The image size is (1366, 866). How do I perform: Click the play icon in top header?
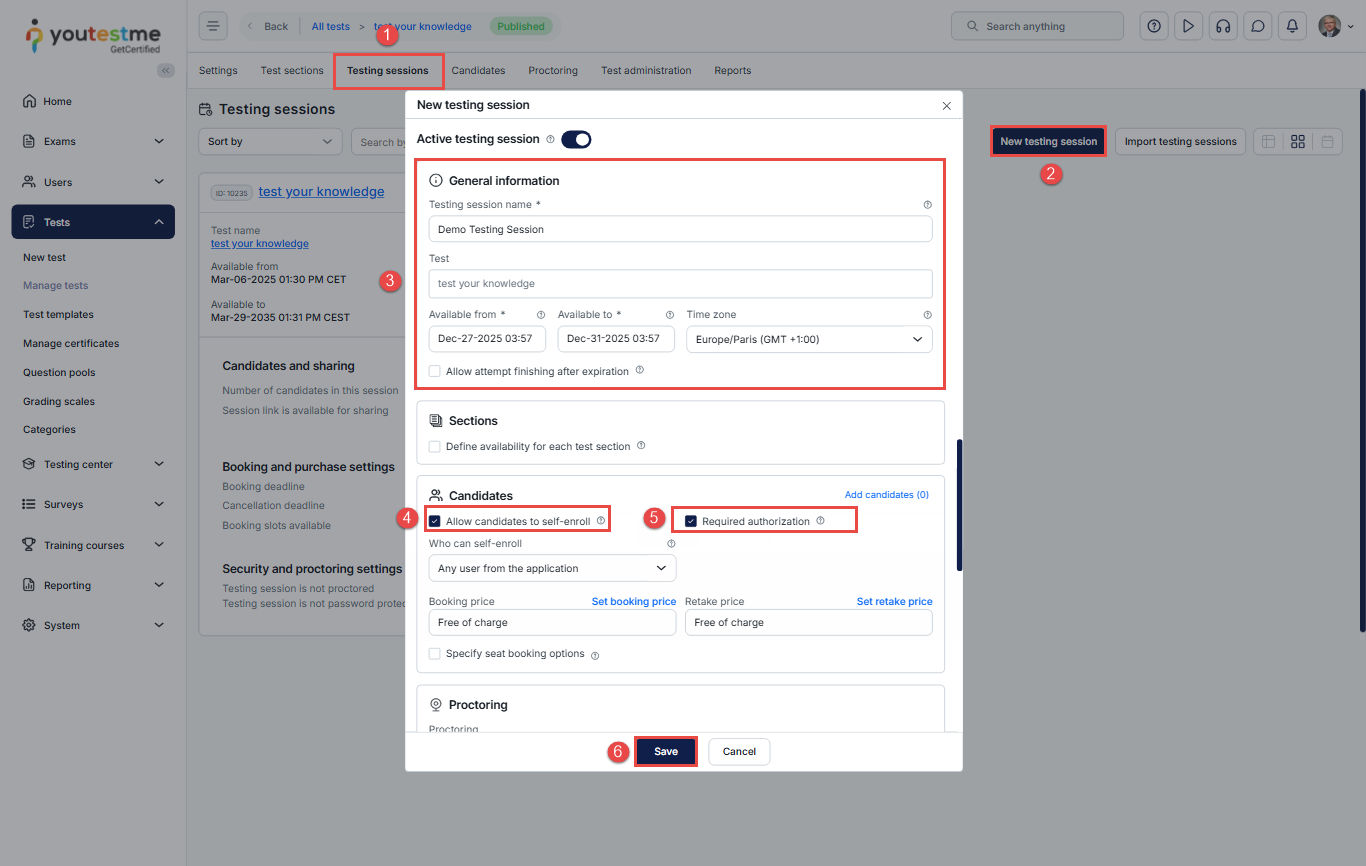(x=1188, y=26)
